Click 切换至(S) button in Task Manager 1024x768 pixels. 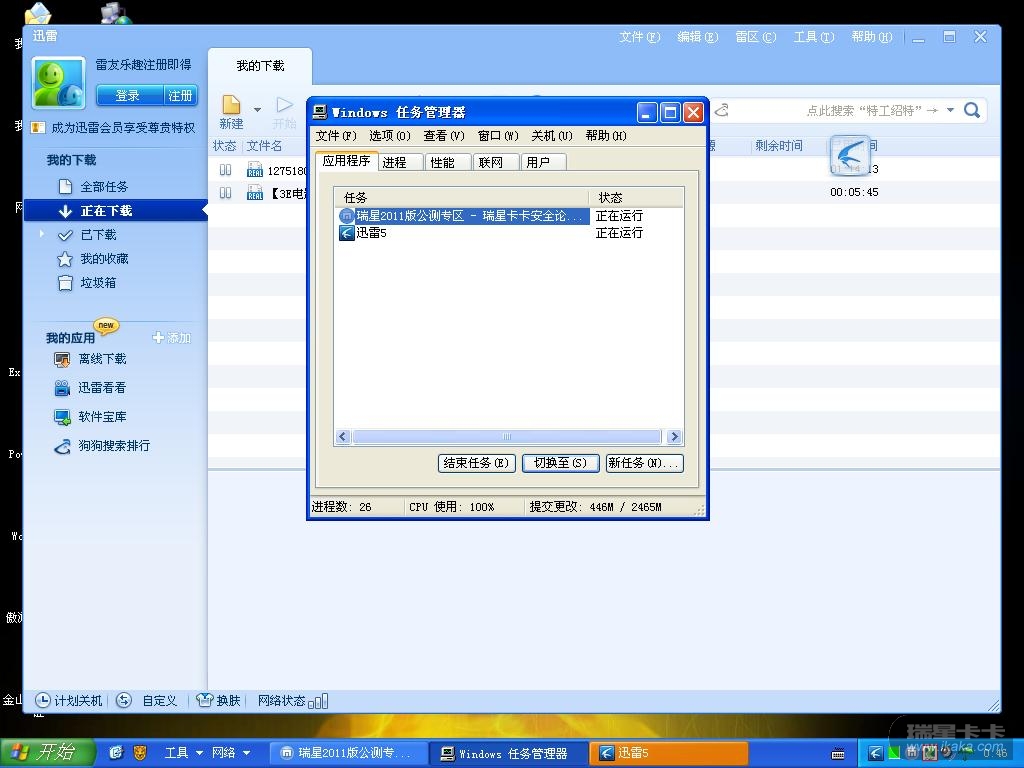560,463
